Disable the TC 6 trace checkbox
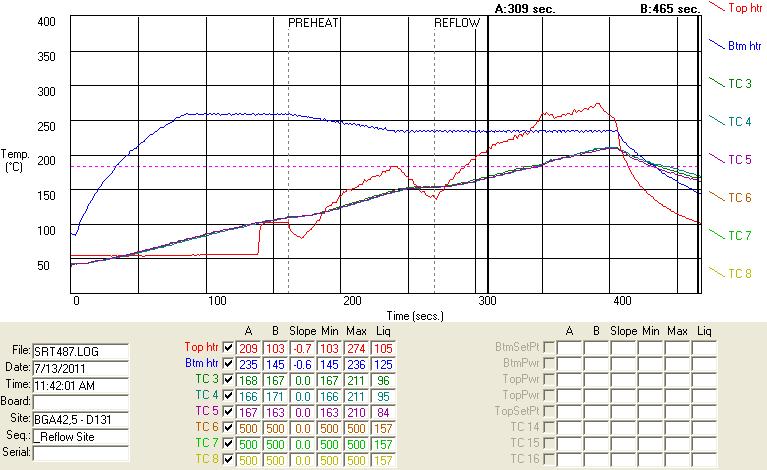The width and height of the screenshot is (767, 470). click(x=228, y=427)
